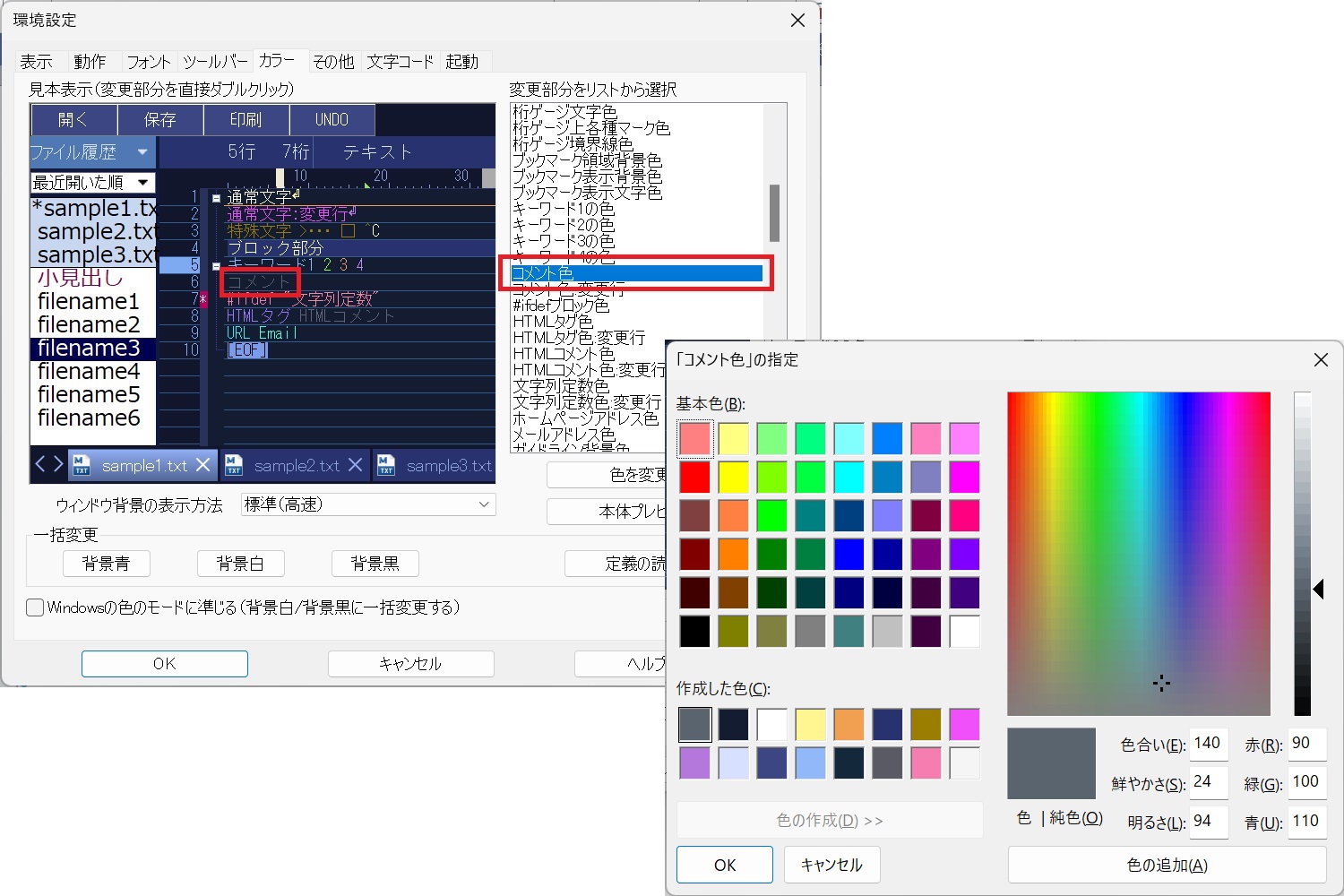Click the file icon on the sample3.txt tab
Viewport: 1344px width, 896px height.
(x=386, y=465)
